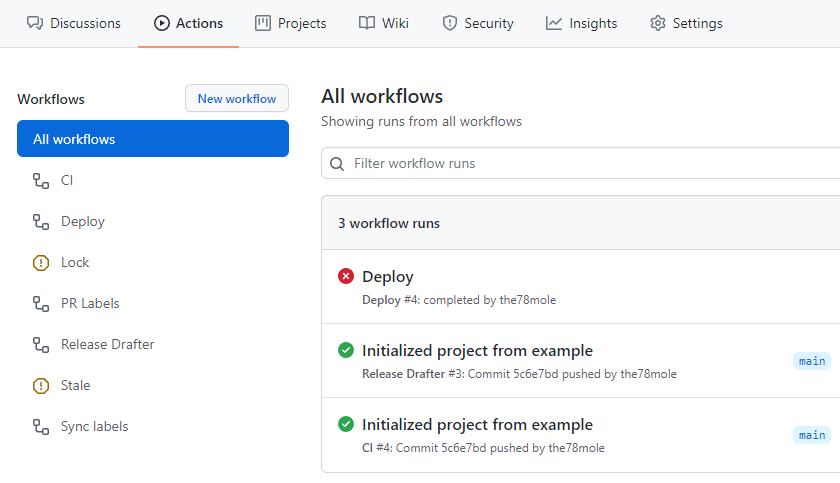
Task: Select the PR Labels workflow
Action: tap(90, 304)
